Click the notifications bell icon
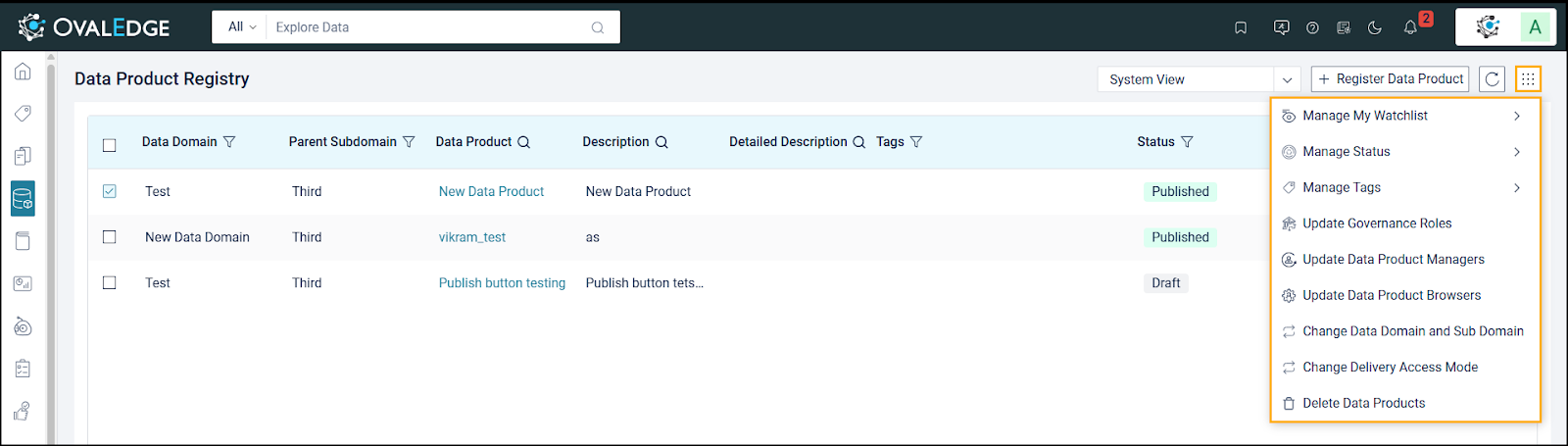The height and width of the screenshot is (446, 1568). 1410,27
